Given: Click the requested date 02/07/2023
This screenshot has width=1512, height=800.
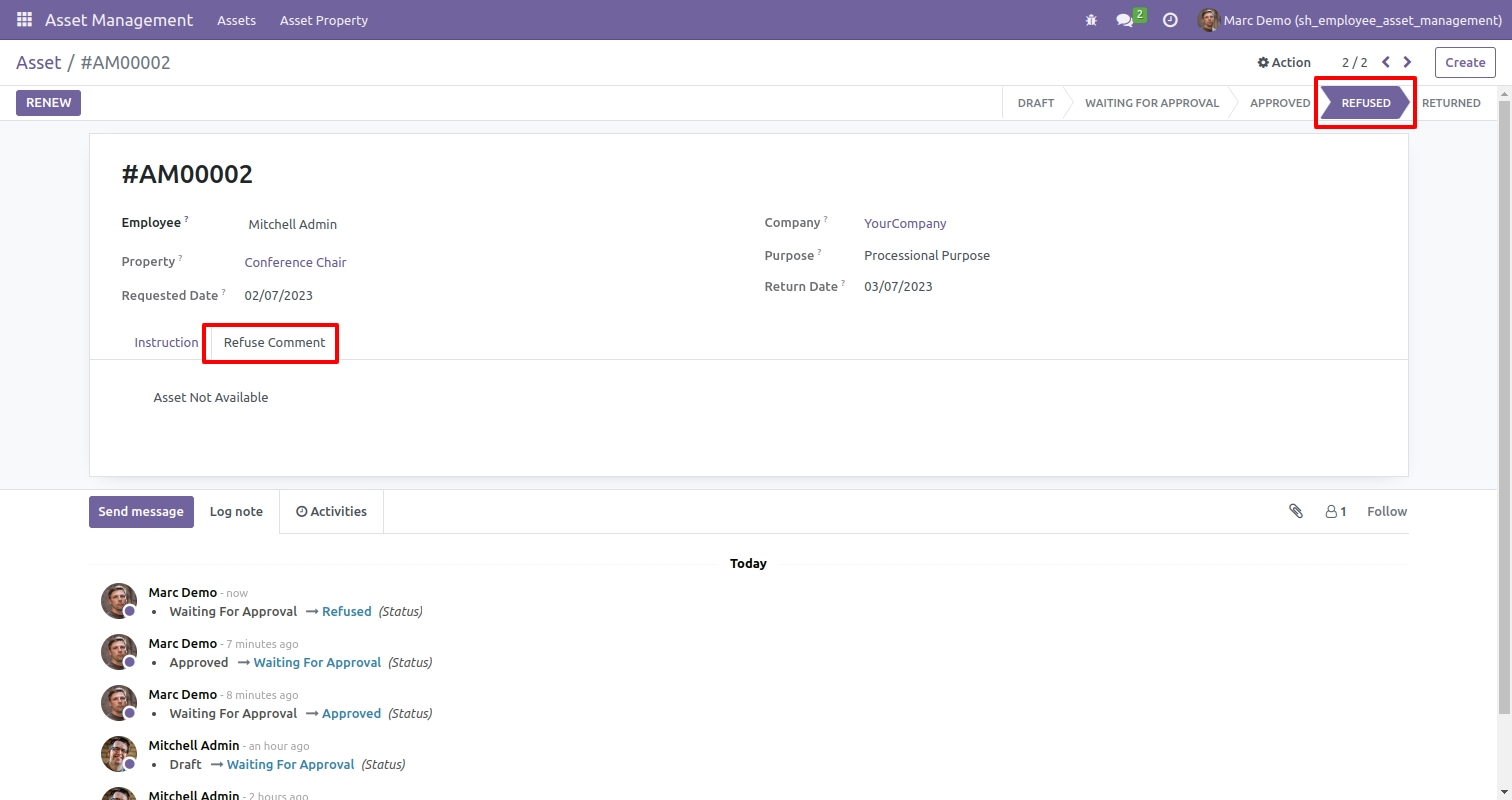Looking at the screenshot, I should (279, 295).
